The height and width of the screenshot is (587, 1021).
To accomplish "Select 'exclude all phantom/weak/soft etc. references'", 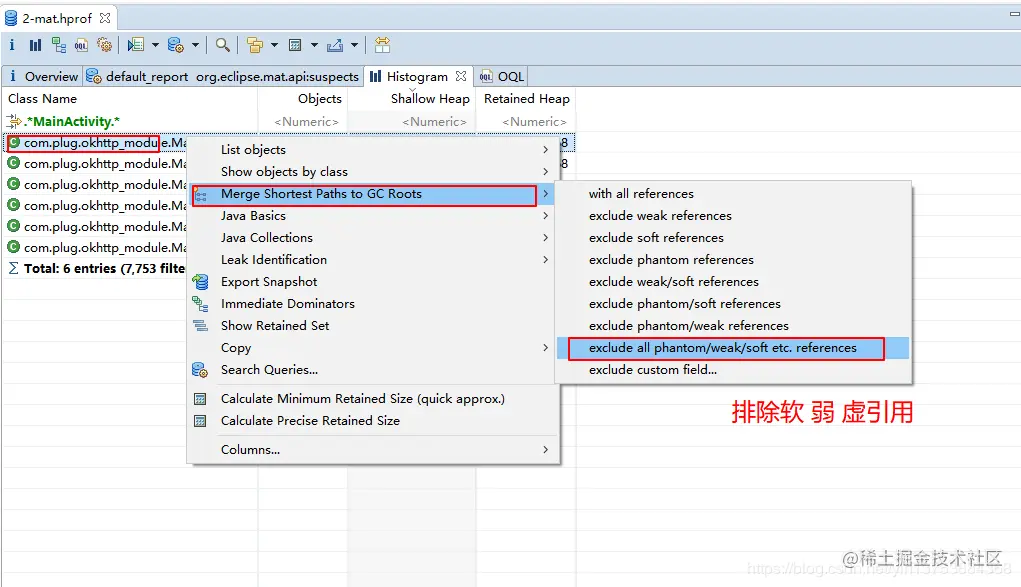I will [733, 348].
